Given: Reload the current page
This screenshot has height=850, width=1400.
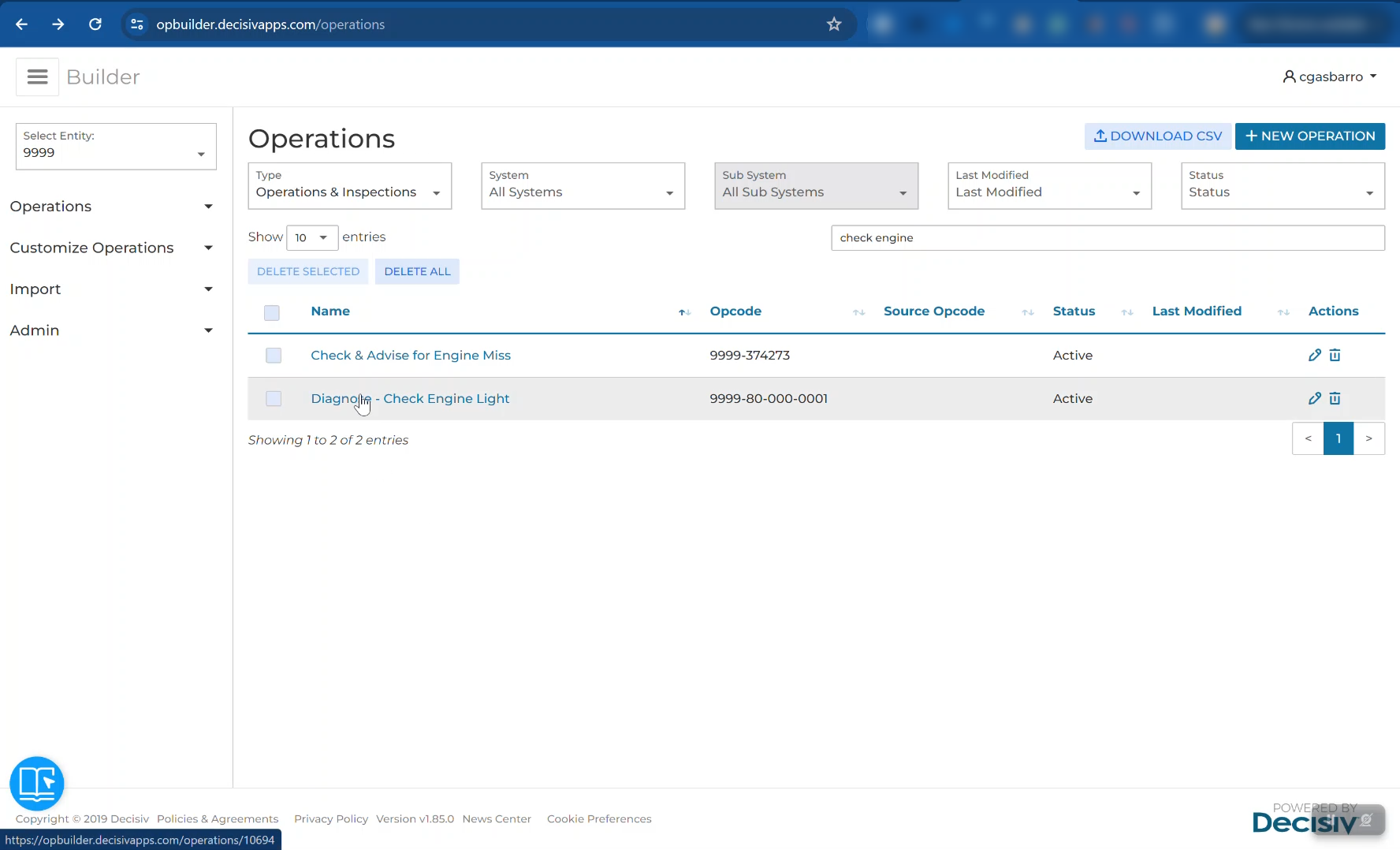Looking at the screenshot, I should point(95,24).
